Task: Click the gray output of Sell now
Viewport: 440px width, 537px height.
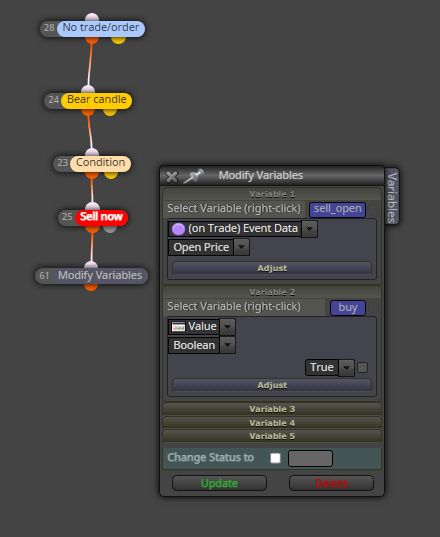Action: click(x=110, y=229)
